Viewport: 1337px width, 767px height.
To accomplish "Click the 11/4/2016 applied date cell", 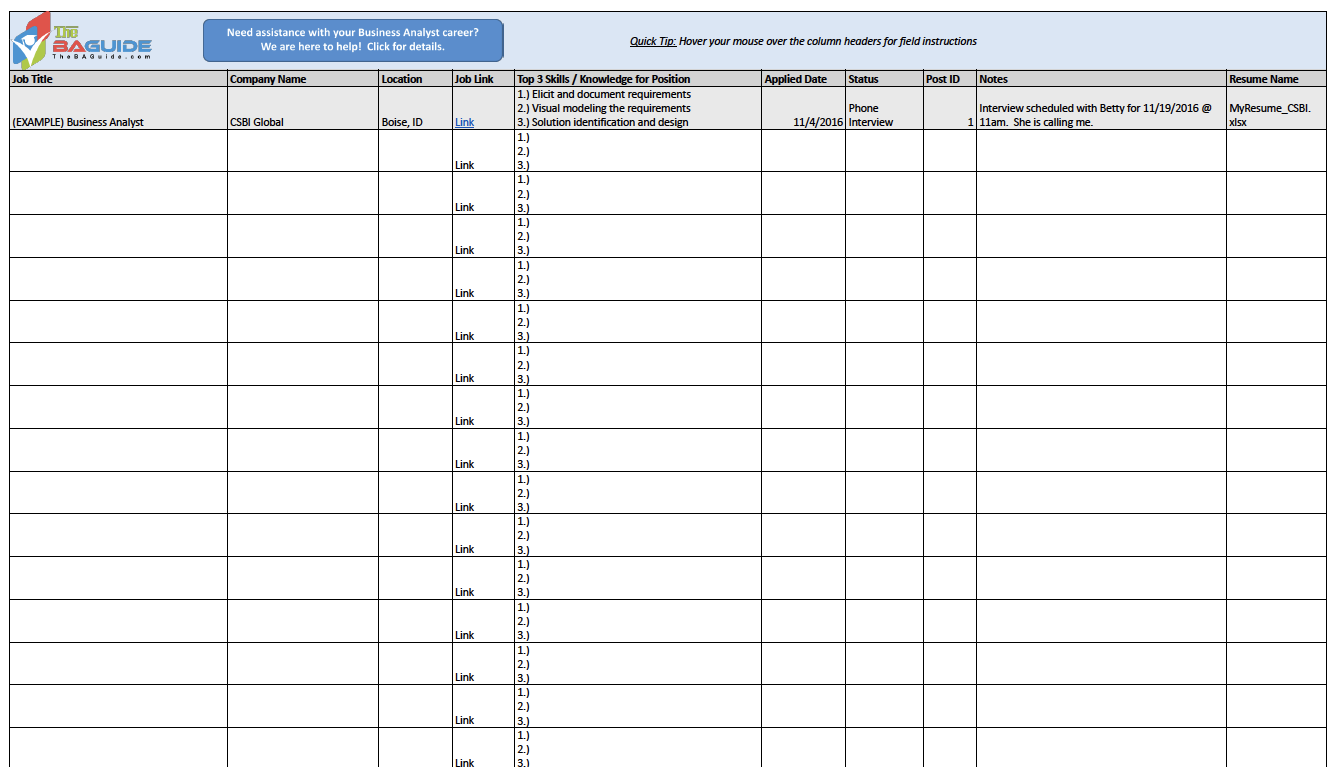I will pyautogui.click(x=803, y=109).
